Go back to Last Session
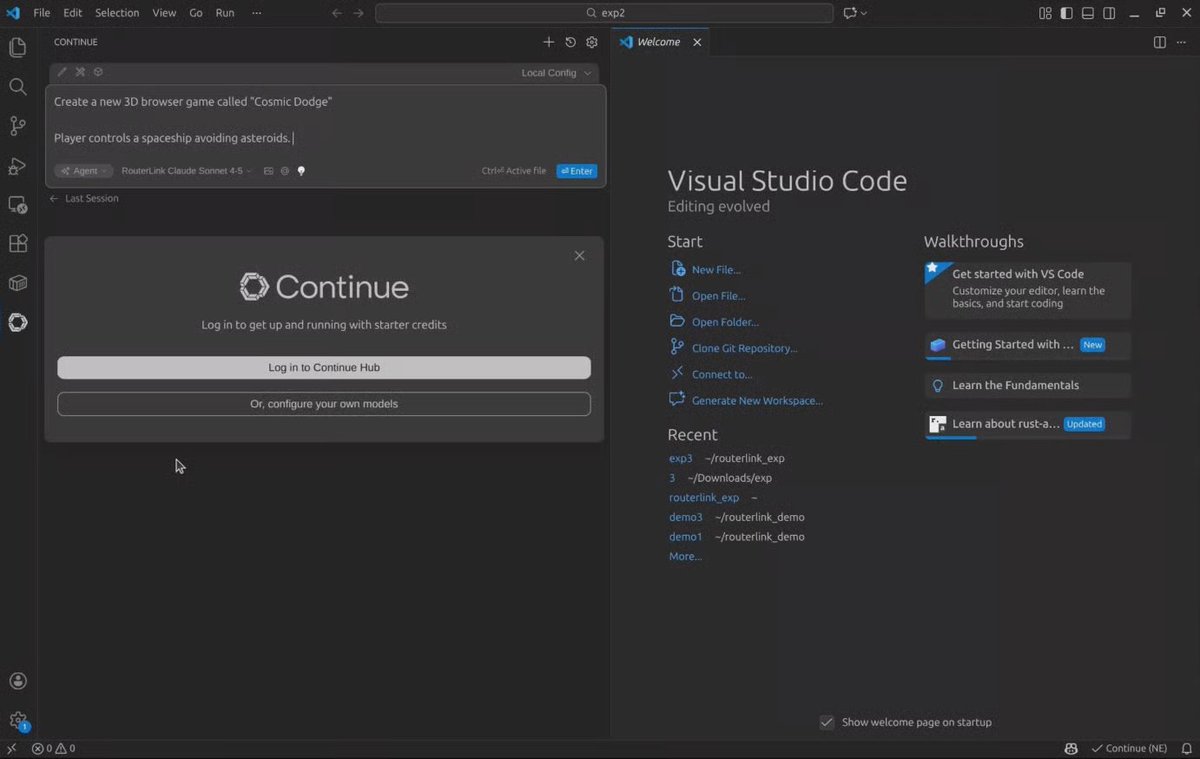 point(84,198)
